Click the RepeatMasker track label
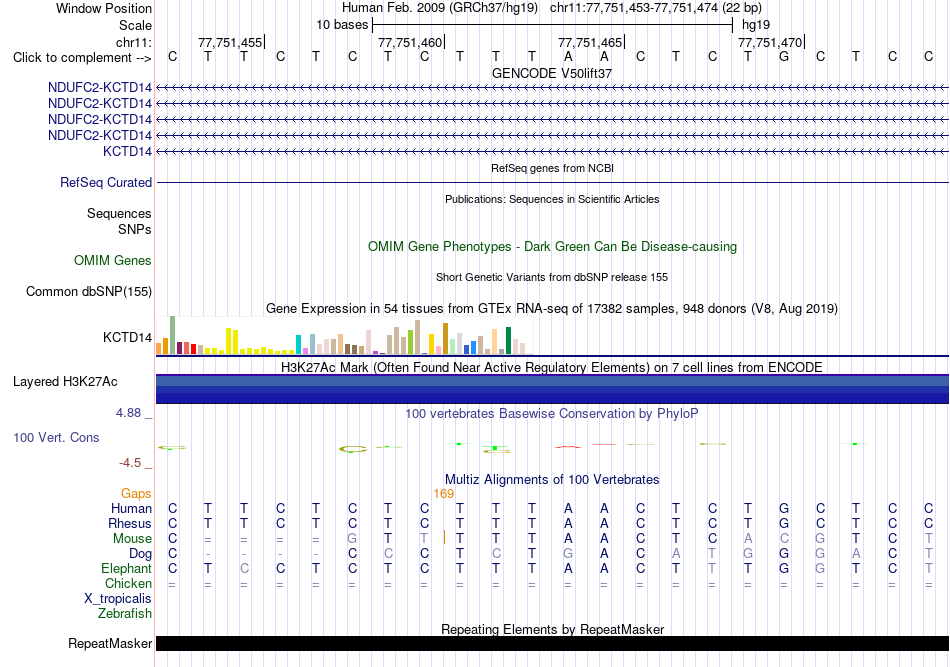 pyautogui.click(x=110, y=643)
